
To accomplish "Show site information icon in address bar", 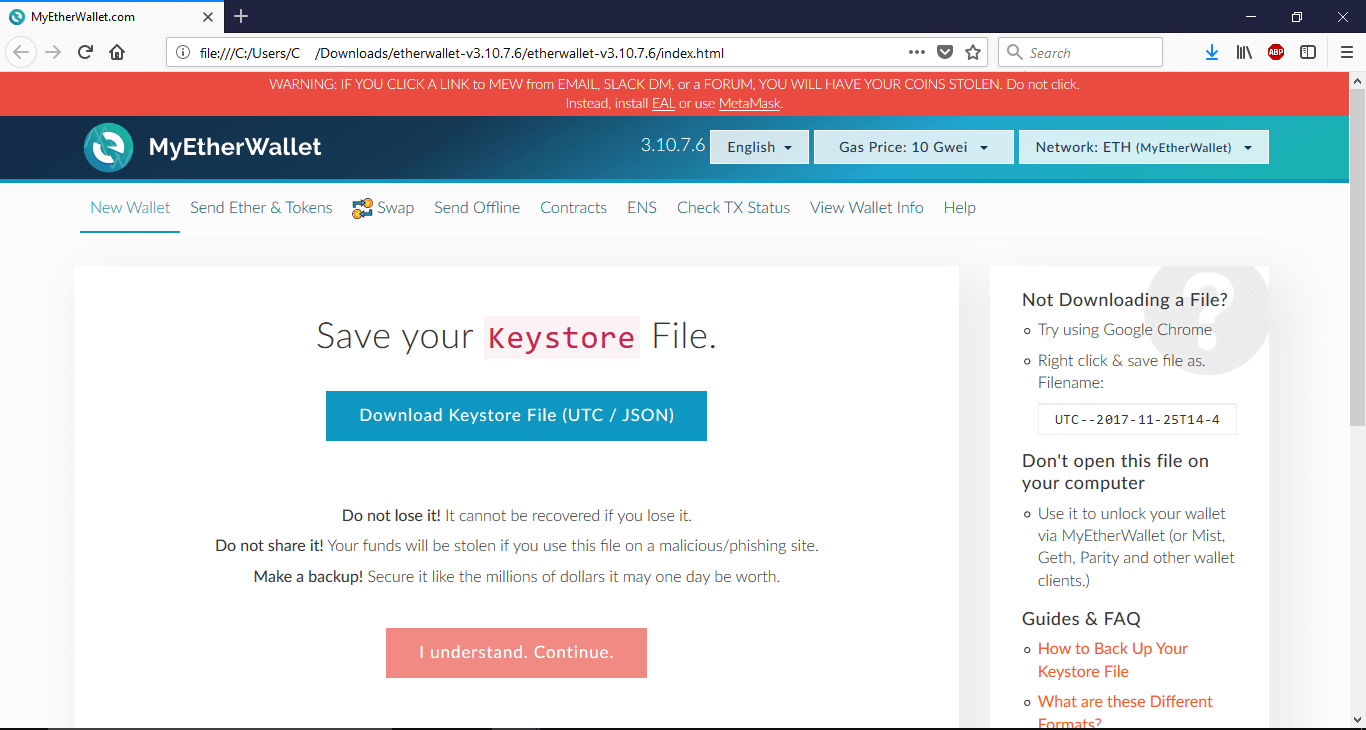I will pos(183,53).
